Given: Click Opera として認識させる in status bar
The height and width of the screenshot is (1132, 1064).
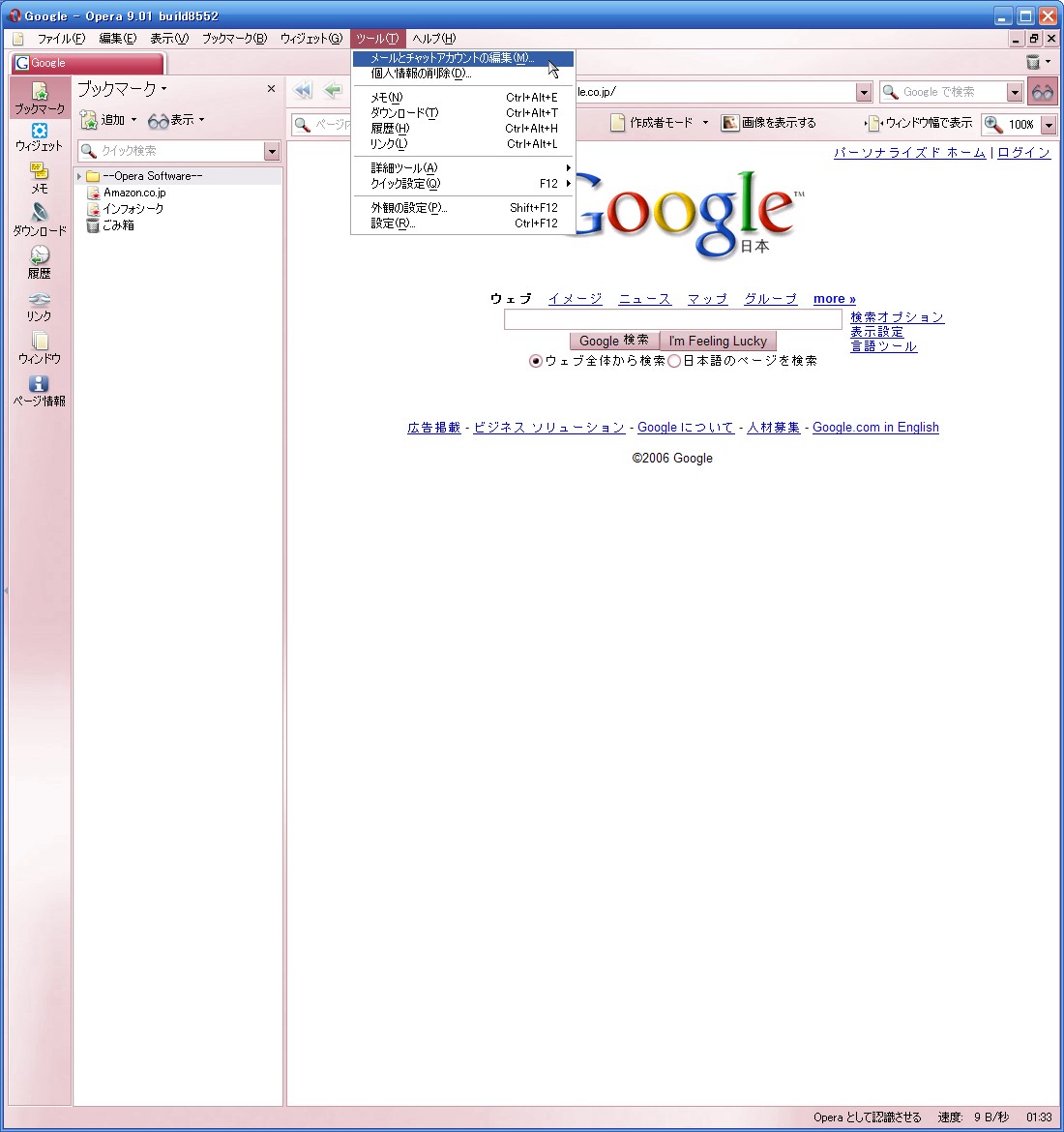Looking at the screenshot, I should pyautogui.click(x=867, y=1117).
